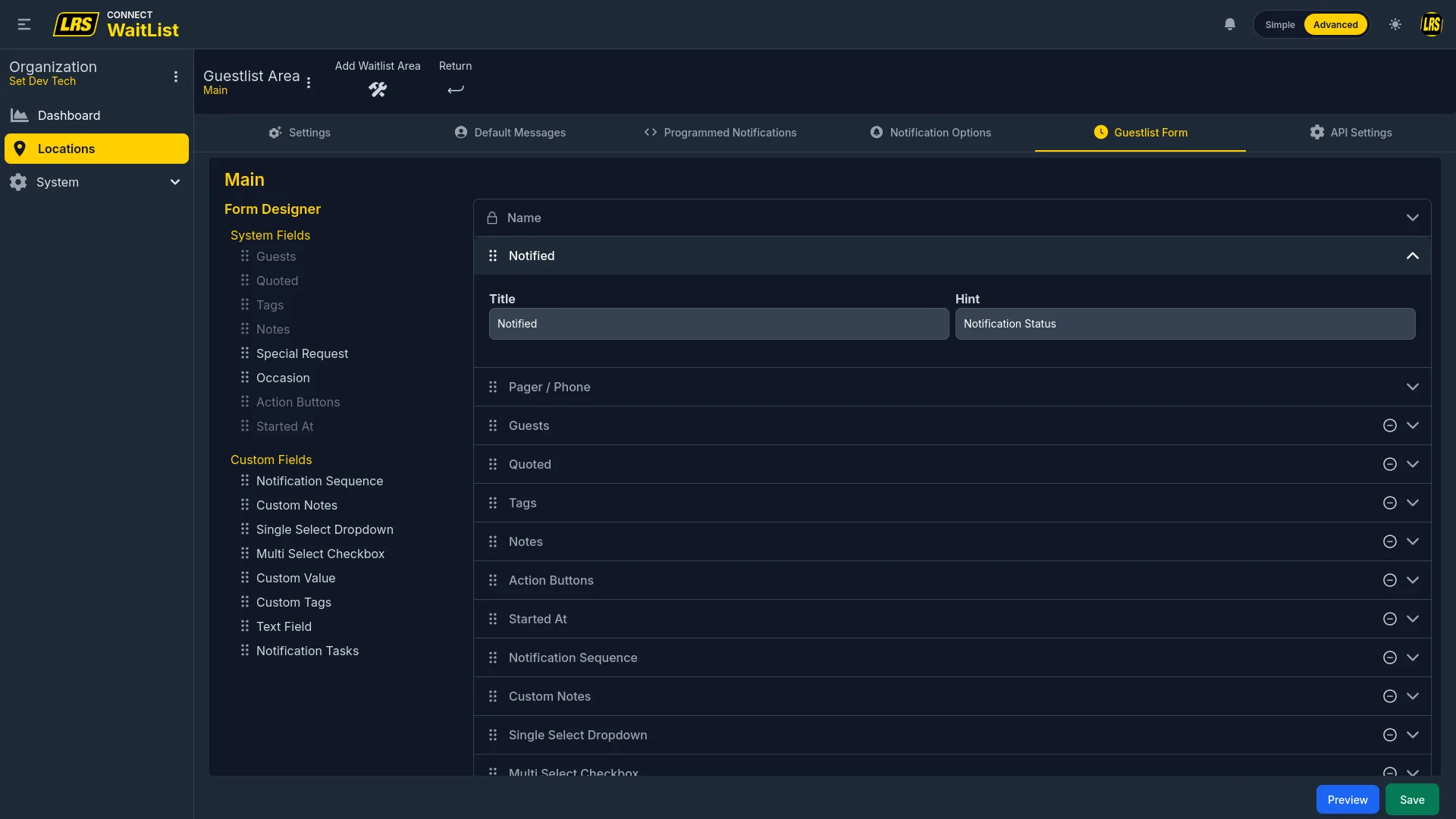Screen dimensions: 1456x819
Task: Open the notifications bell
Action: pos(1230,24)
